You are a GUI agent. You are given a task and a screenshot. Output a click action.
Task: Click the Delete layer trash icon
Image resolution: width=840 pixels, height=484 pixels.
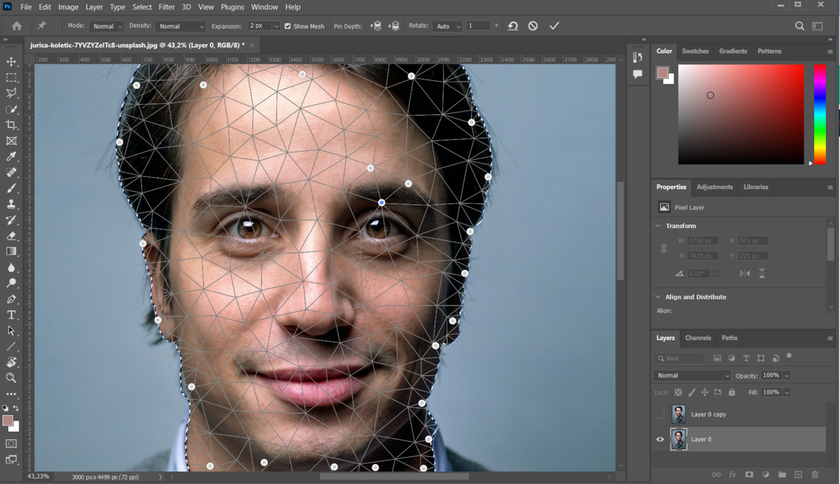point(815,474)
